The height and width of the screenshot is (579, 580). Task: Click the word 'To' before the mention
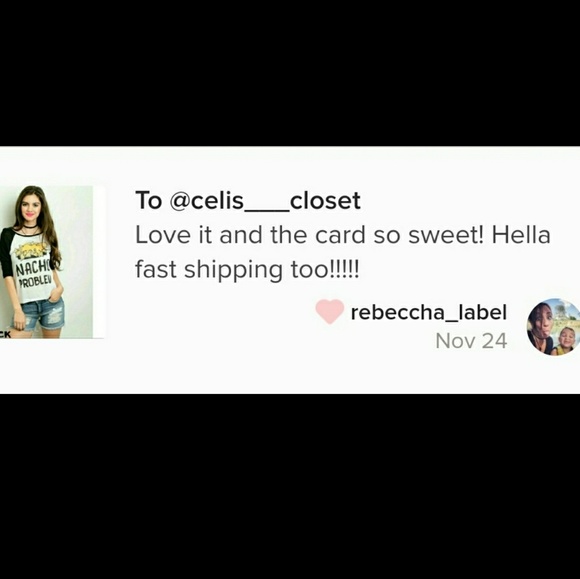[x=149, y=201]
